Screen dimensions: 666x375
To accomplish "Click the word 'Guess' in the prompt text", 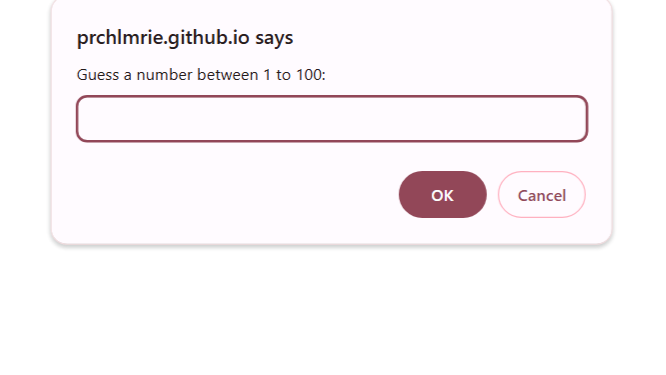I will click(x=98, y=75).
